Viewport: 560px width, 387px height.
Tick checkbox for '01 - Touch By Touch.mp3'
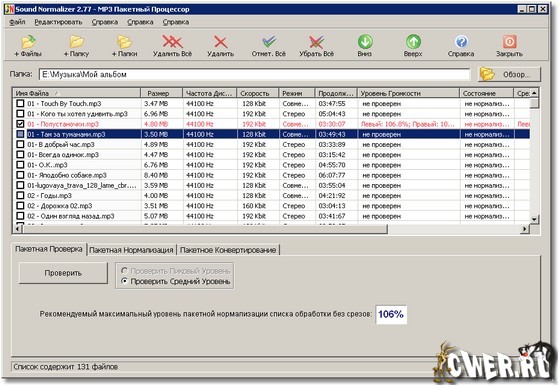click(x=20, y=104)
